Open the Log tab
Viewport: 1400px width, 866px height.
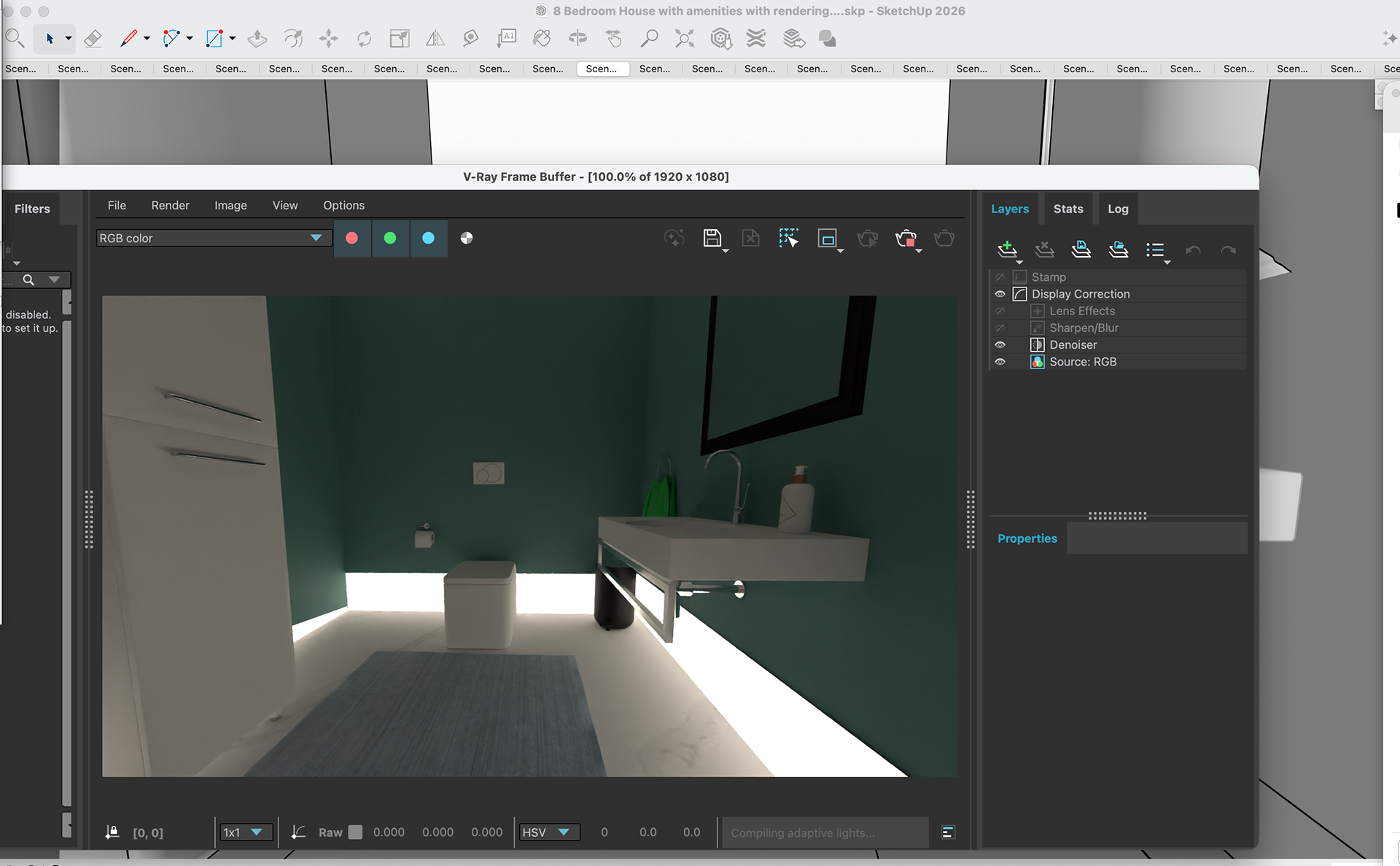click(1117, 209)
